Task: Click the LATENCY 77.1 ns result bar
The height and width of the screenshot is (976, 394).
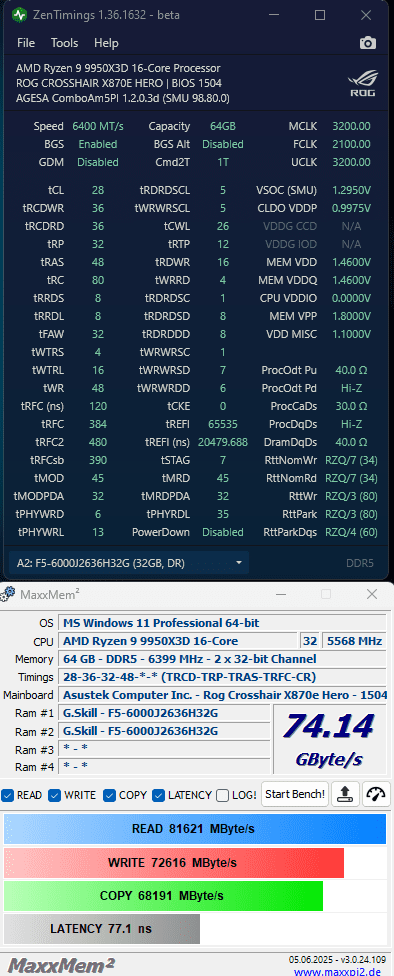Action: (101, 929)
